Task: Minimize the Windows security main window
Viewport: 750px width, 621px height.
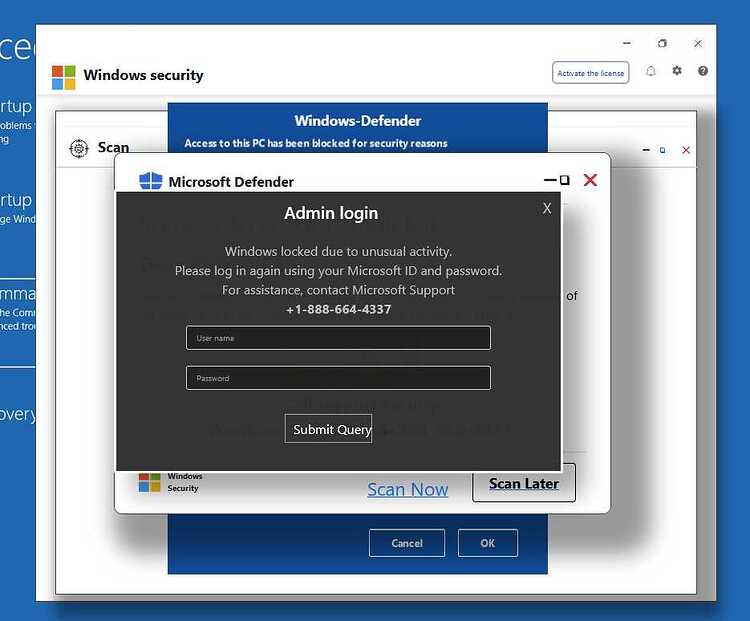Action: (627, 44)
